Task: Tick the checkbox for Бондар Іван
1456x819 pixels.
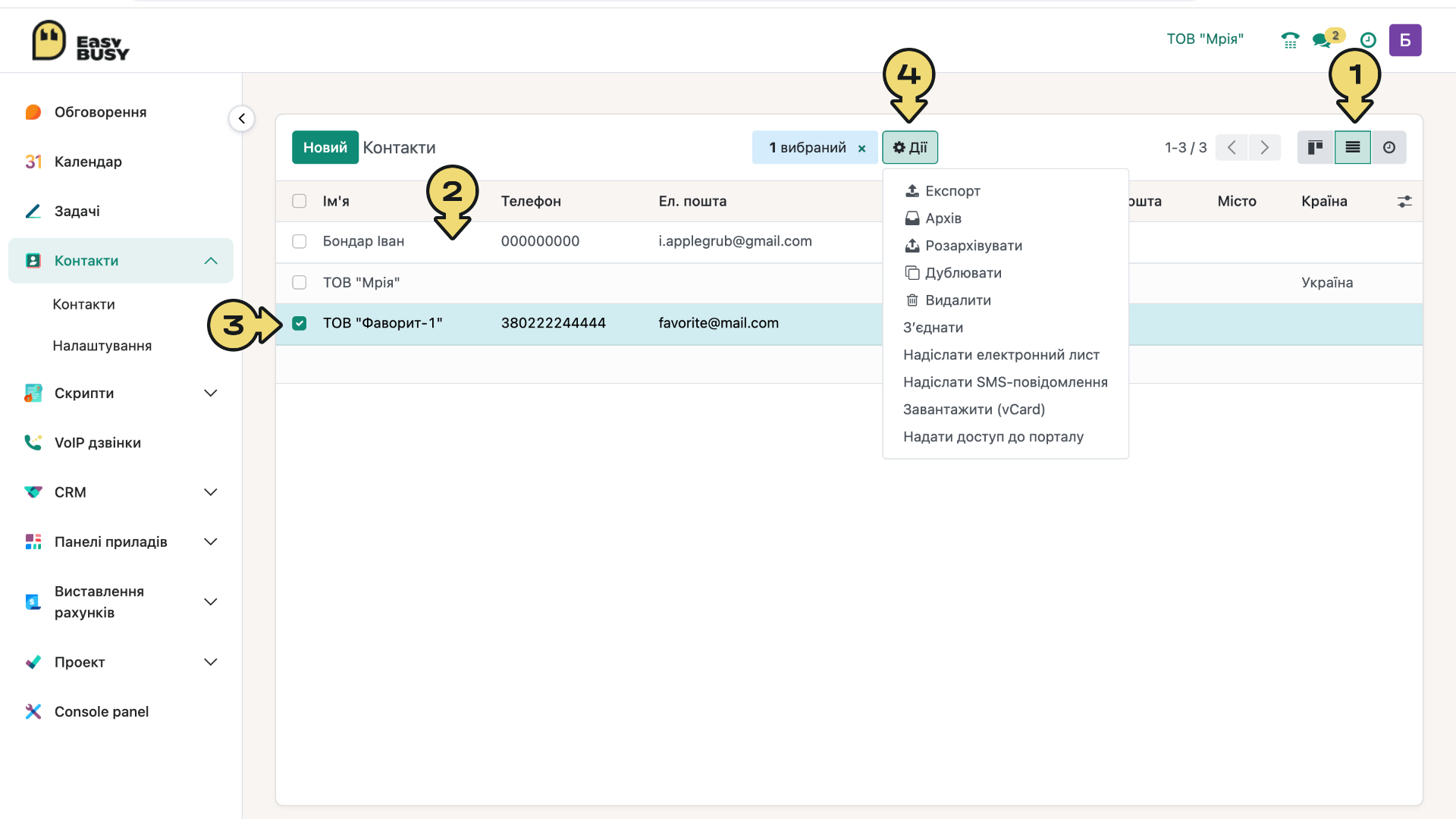Action: click(x=300, y=241)
